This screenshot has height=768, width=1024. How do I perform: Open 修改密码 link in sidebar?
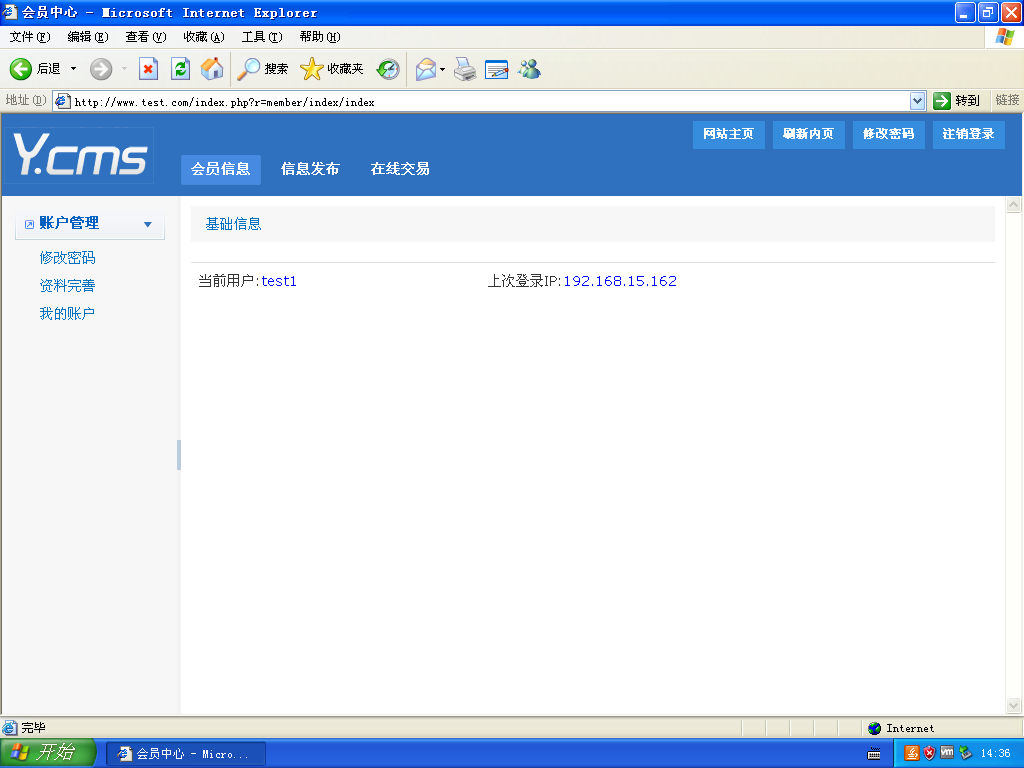pyautogui.click(x=67, y=258)
